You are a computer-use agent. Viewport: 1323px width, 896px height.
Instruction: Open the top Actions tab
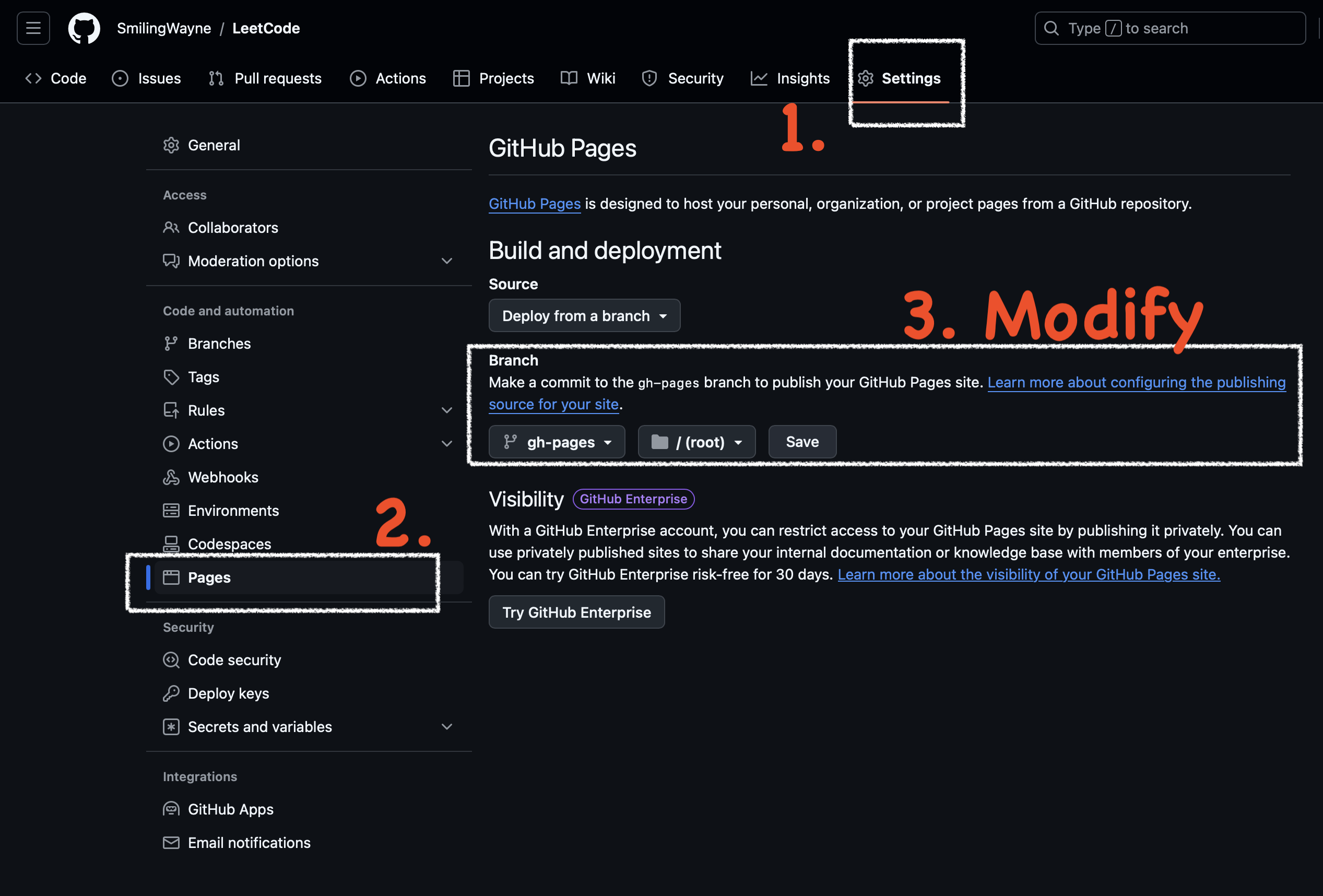point(388,78)
